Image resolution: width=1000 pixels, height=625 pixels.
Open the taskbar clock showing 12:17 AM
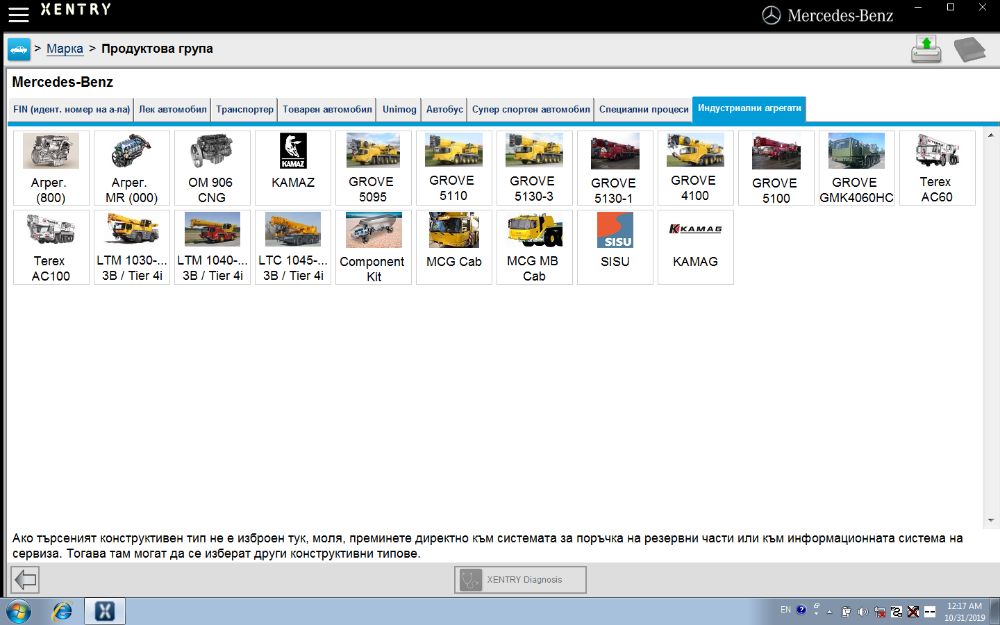pos(965,612)
